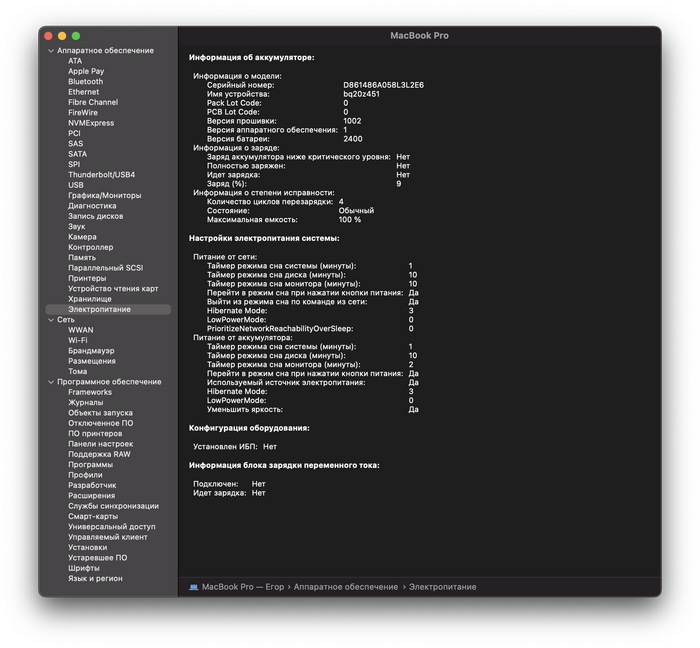Screen dimensions: 700x648
Task: Click Электропитание in the bottom path bar
Action: pos(442,587)
